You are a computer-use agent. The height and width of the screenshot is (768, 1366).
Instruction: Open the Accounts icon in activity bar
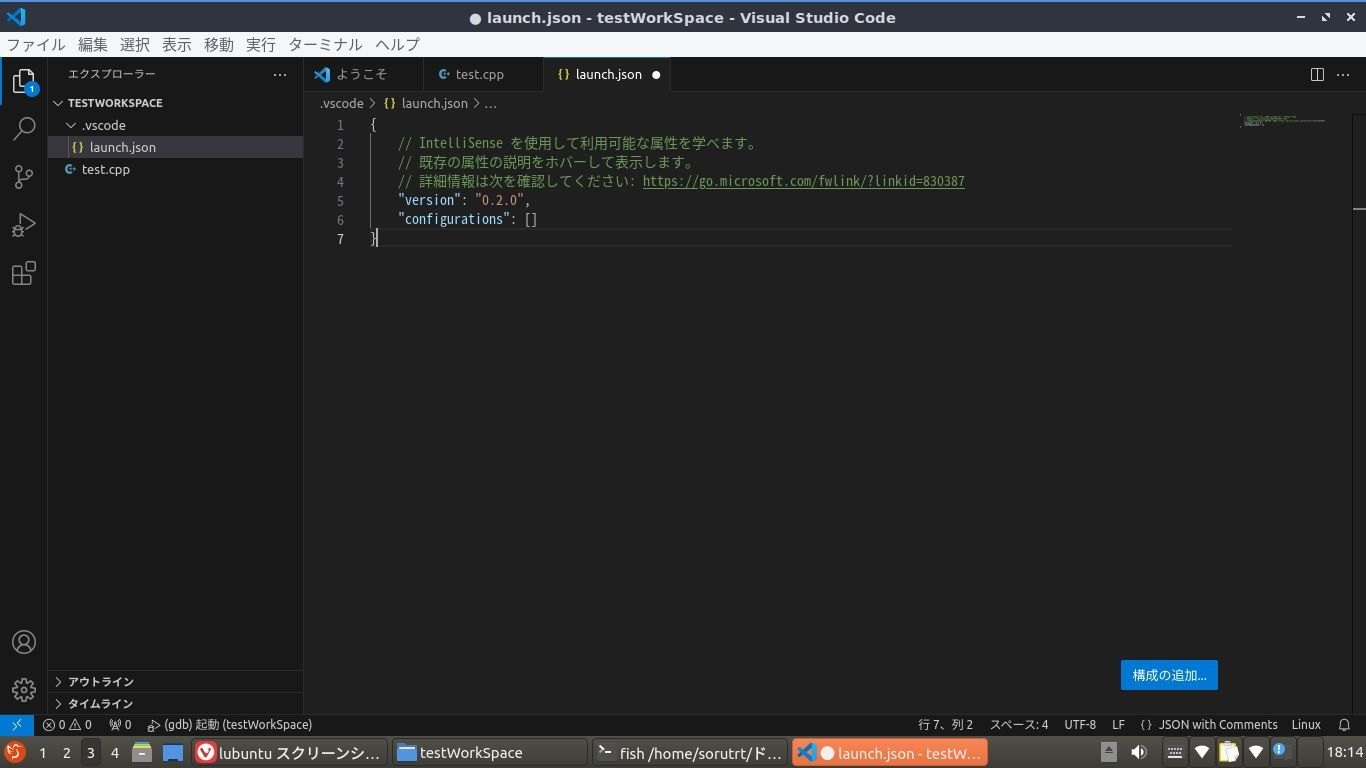pos(24,642)
